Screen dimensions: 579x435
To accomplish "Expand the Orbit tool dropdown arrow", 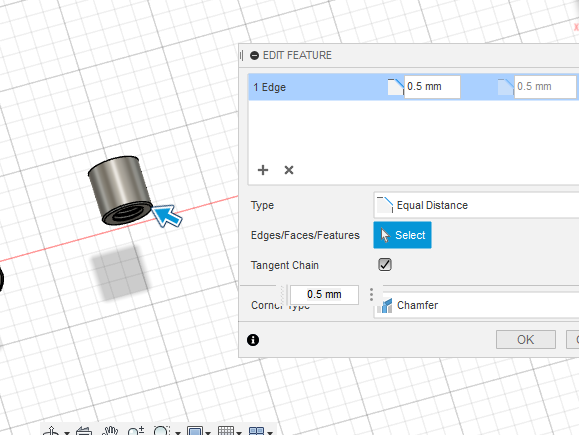I will click(x=67, y=433).
